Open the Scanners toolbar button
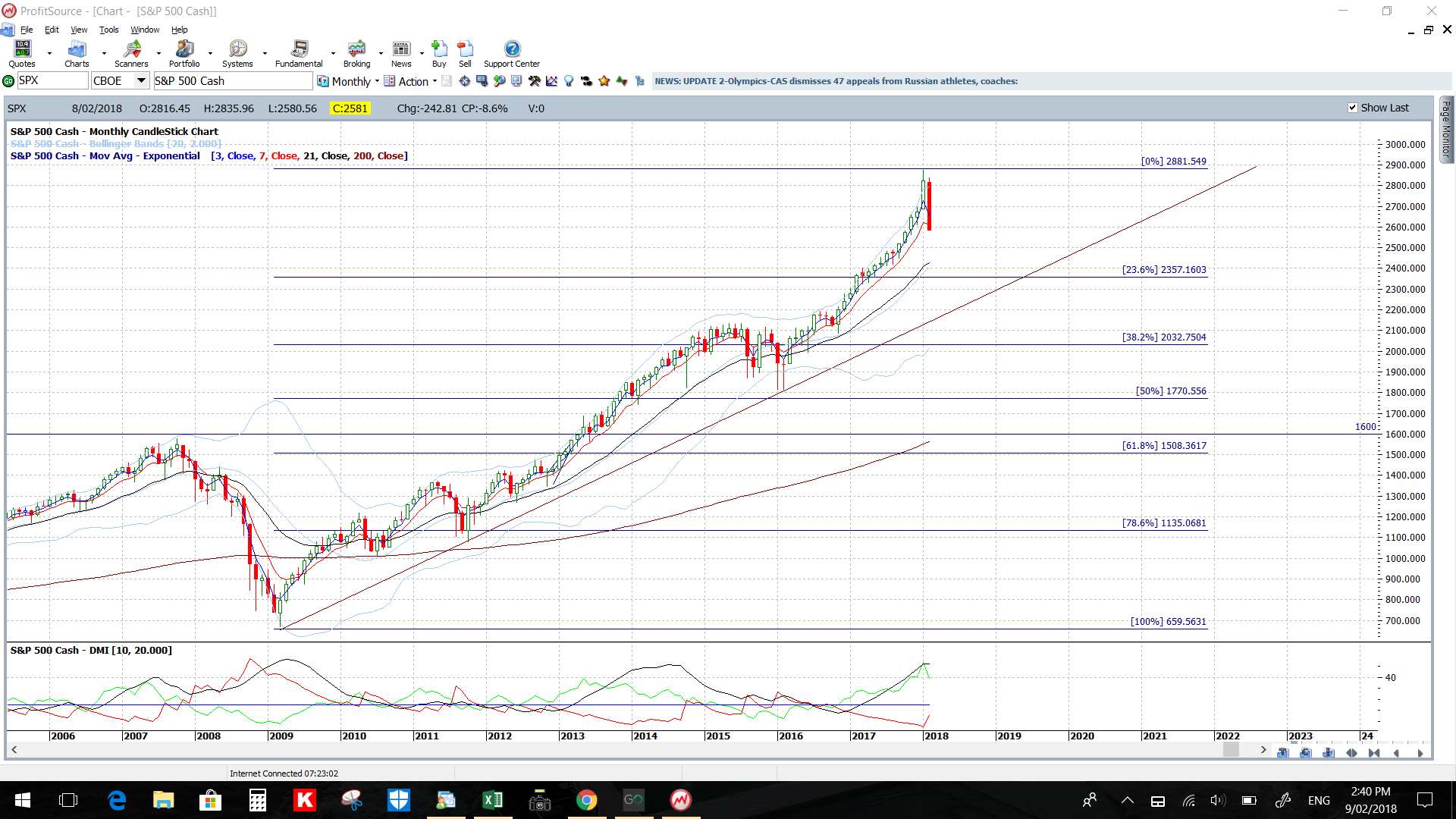Viewport: 1456px width, 819px height. [131, 54]
